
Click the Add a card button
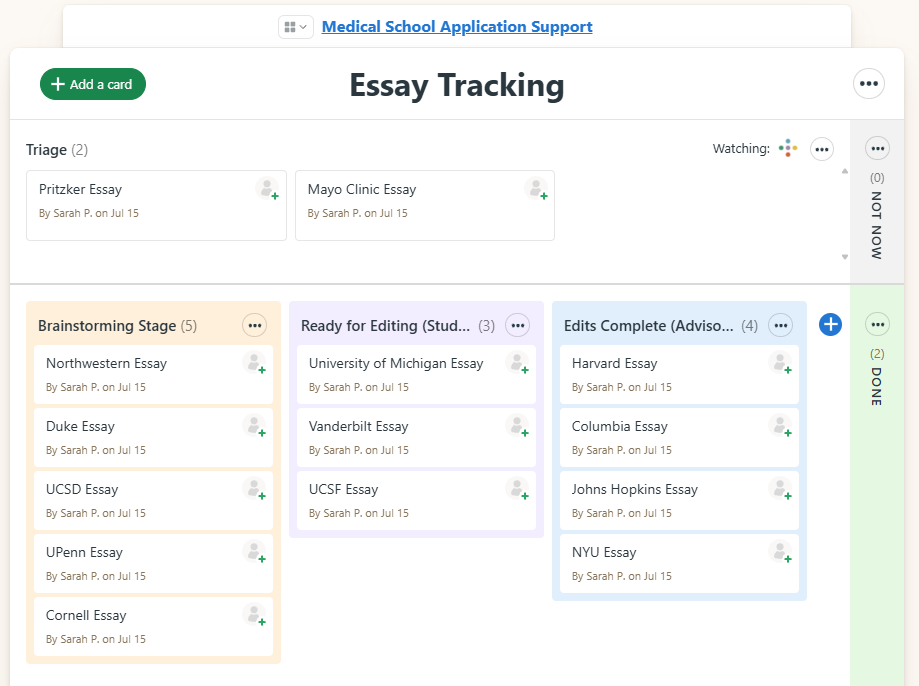93,84
